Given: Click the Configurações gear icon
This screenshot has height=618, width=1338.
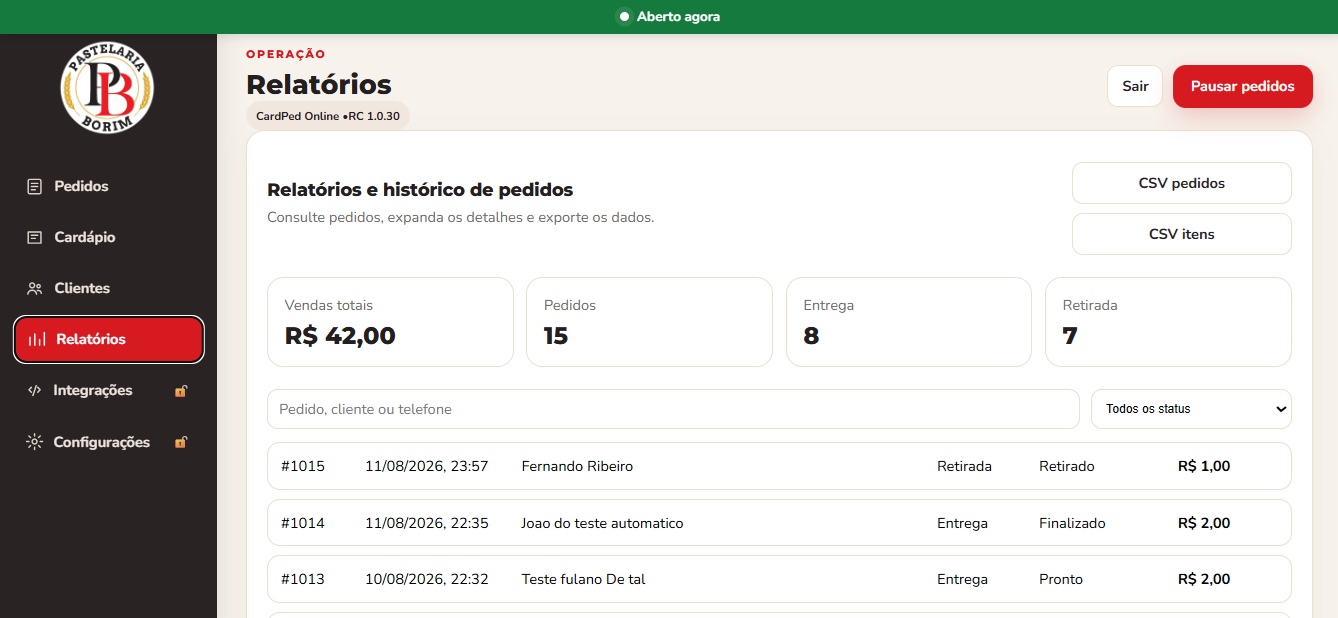Looking at the screenshot, I should 34,442.
